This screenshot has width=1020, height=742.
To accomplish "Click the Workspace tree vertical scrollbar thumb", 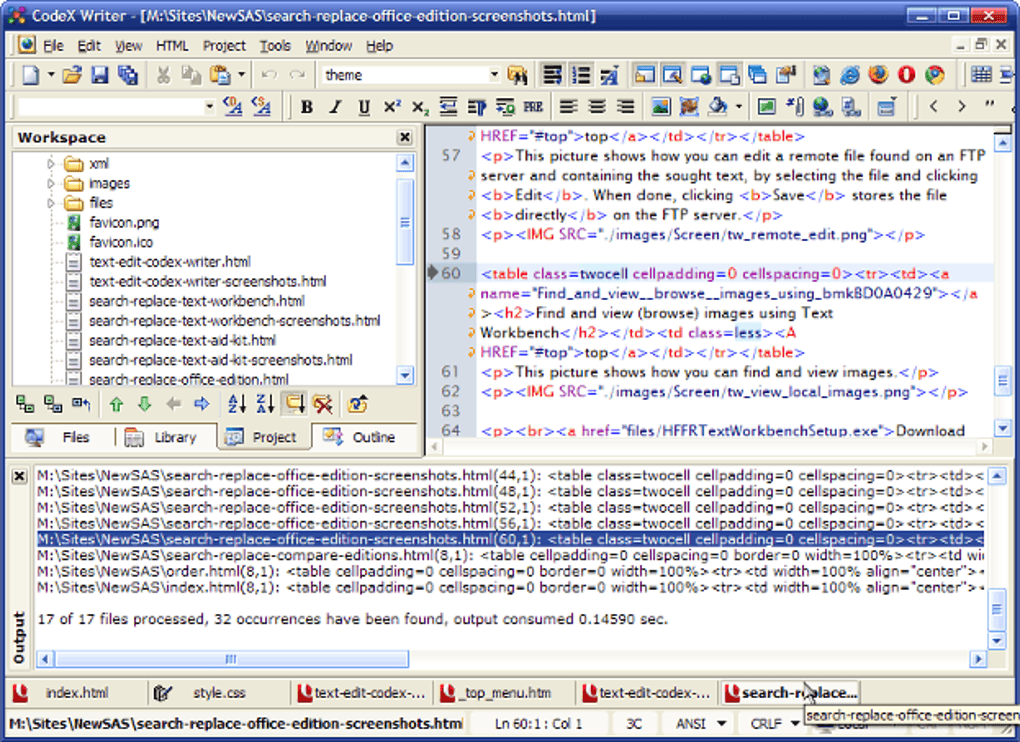I will pyautogui.click(x=405, y=222).
